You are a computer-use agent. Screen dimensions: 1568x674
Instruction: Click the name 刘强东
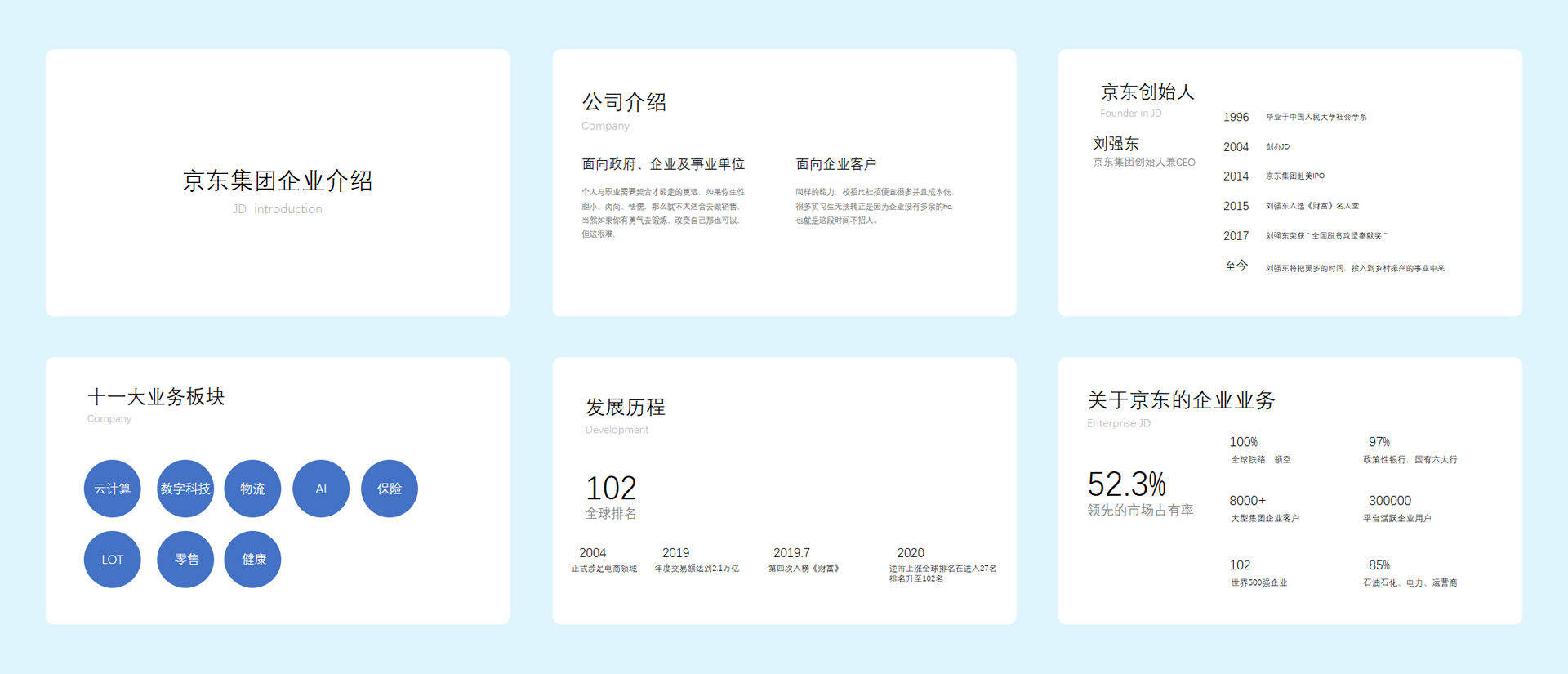coord(1116,144)
